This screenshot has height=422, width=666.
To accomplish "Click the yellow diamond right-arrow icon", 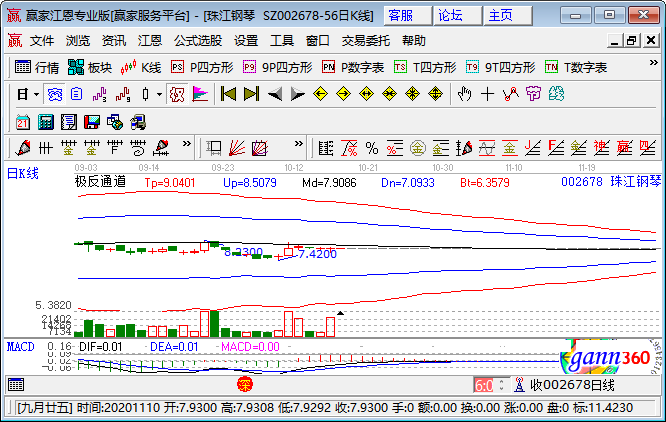I will tap(343, 94).
